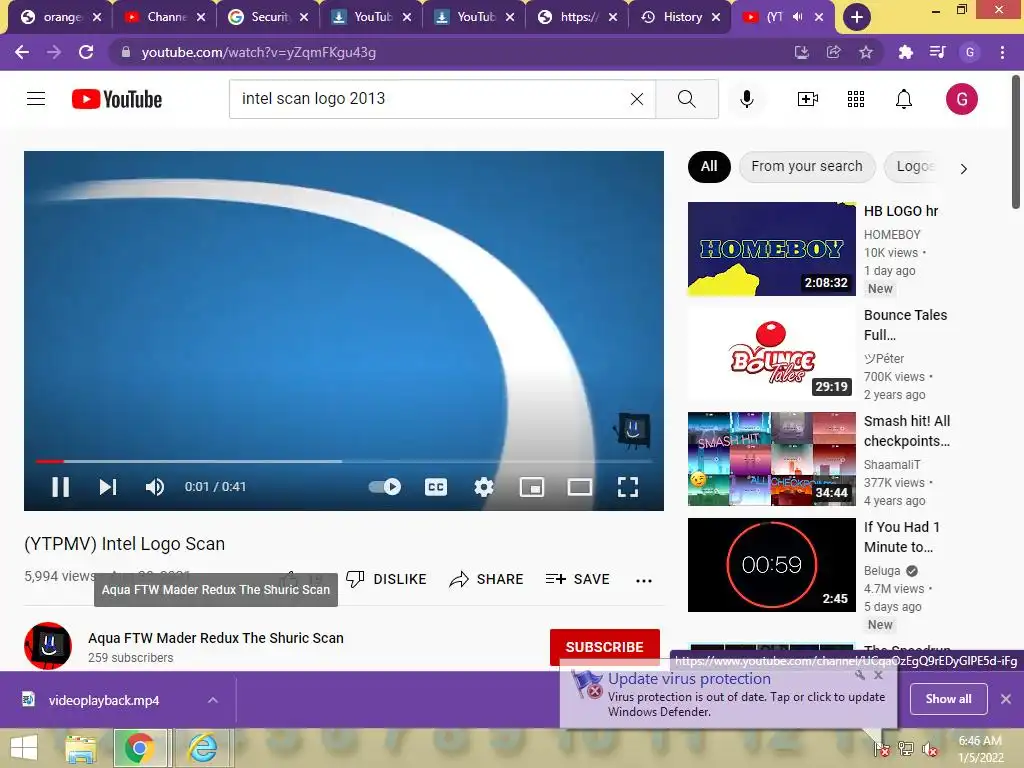The image size is (1024, 768).
Task: Select the From your search chip
Action: click(x=807, y=167)
